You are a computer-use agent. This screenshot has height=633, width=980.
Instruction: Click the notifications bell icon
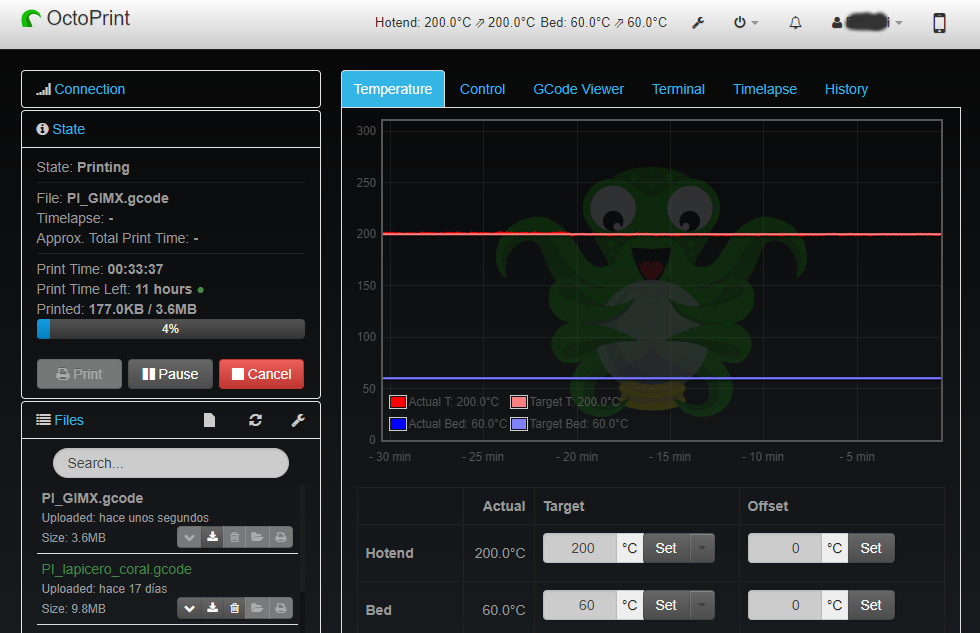coord(795,22)
